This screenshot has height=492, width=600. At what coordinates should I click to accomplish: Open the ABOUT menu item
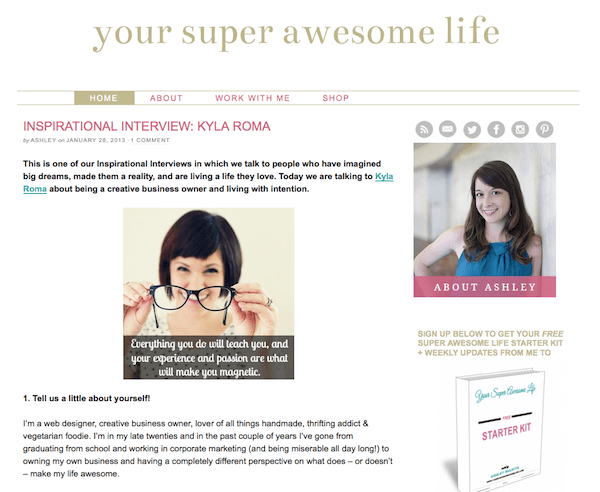pos(166,98)
